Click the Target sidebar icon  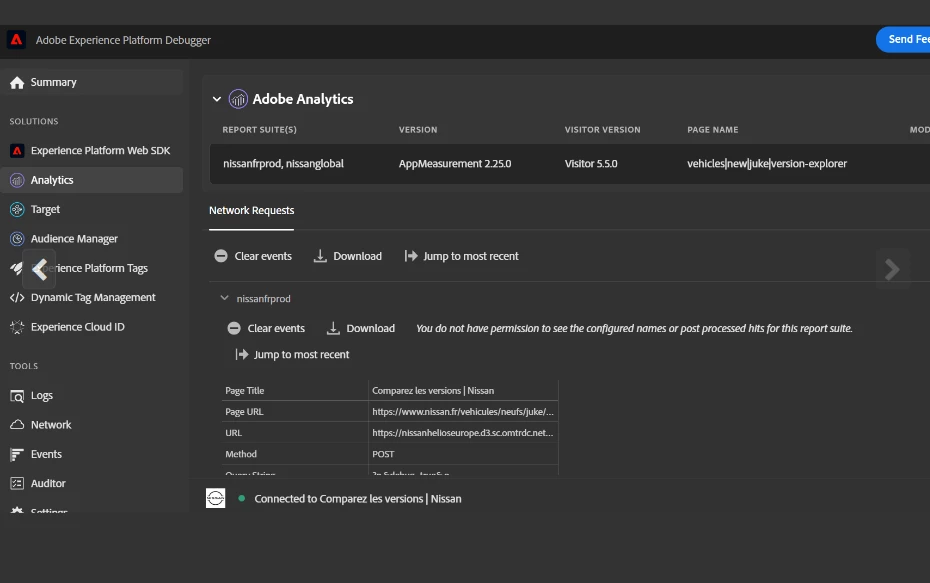click(17, 209)
